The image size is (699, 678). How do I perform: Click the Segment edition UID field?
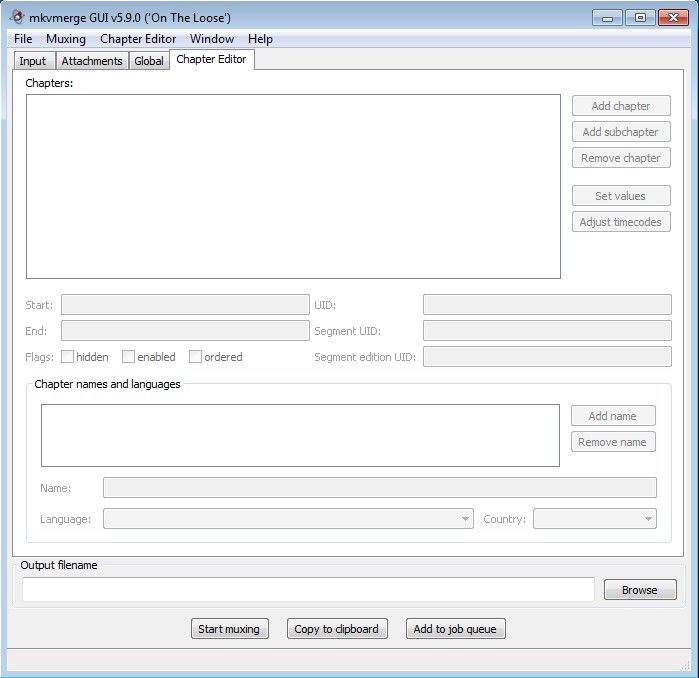pyautogui.click(x=547, y=357)
